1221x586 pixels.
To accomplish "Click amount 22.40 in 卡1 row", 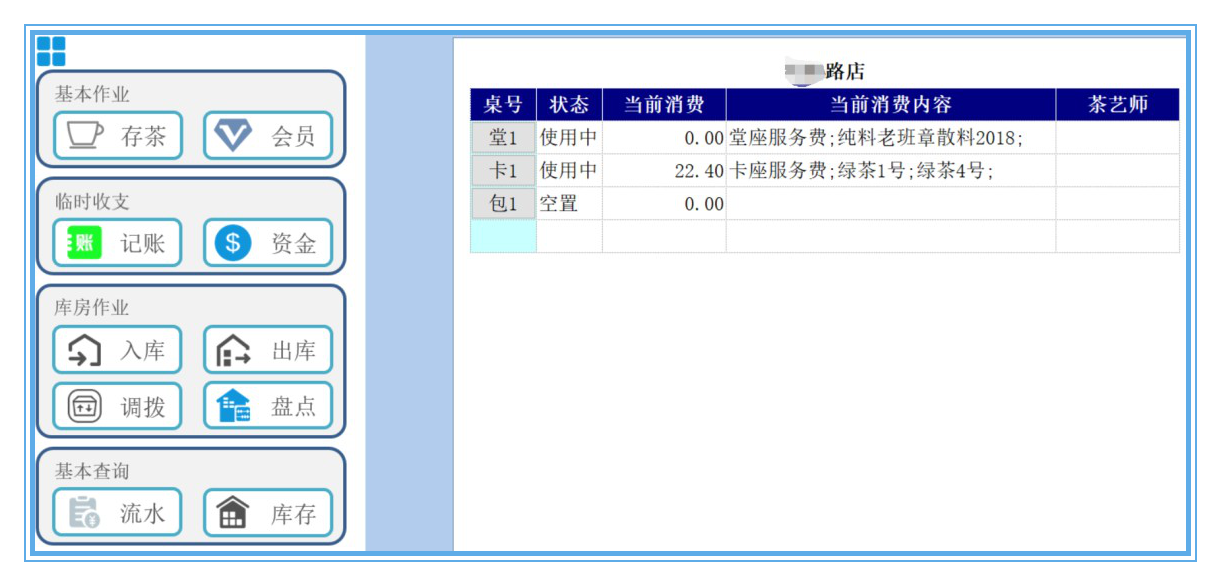I will tap(664, 171).
